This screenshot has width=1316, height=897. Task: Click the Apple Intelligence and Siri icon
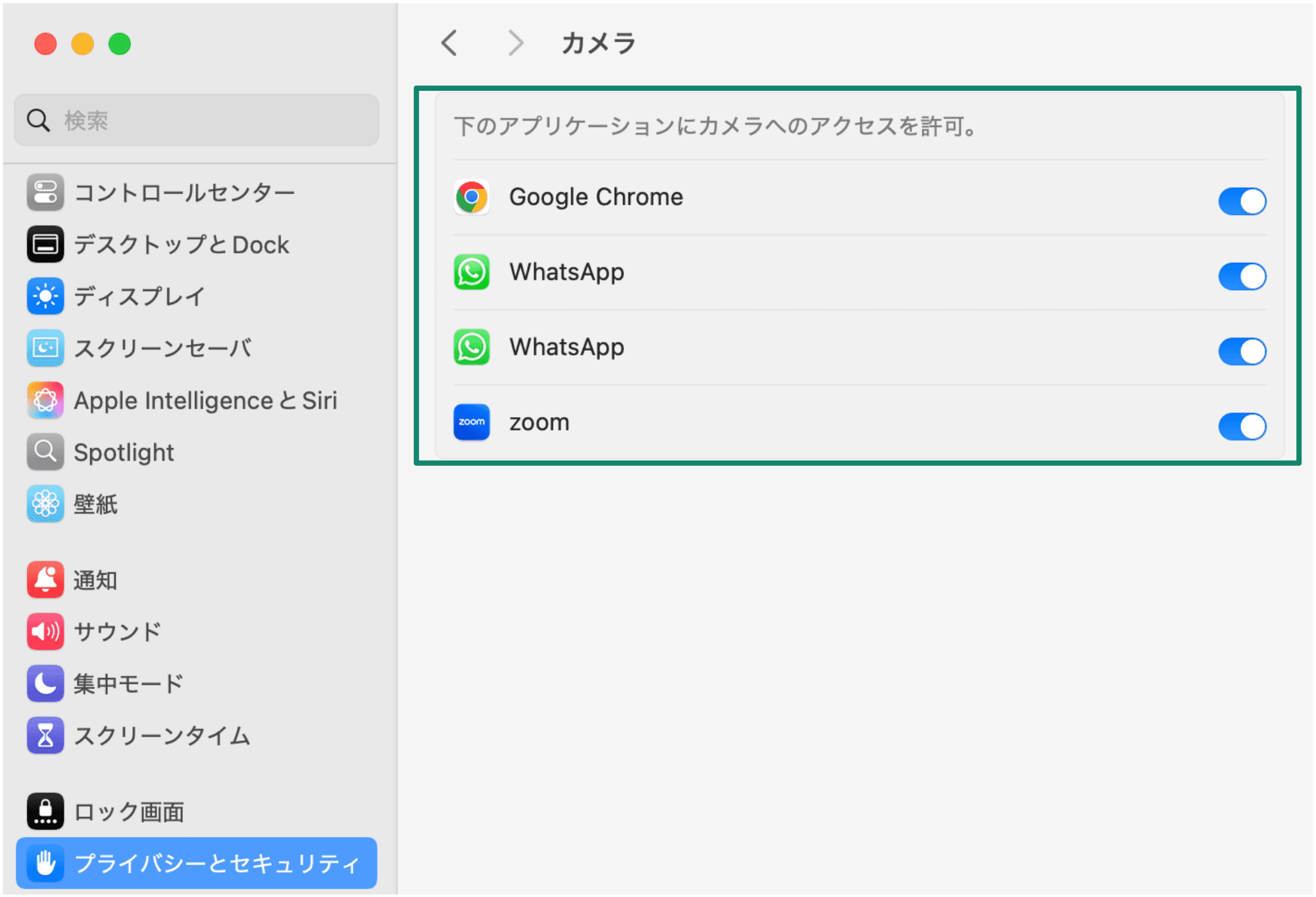click(45, 400)
